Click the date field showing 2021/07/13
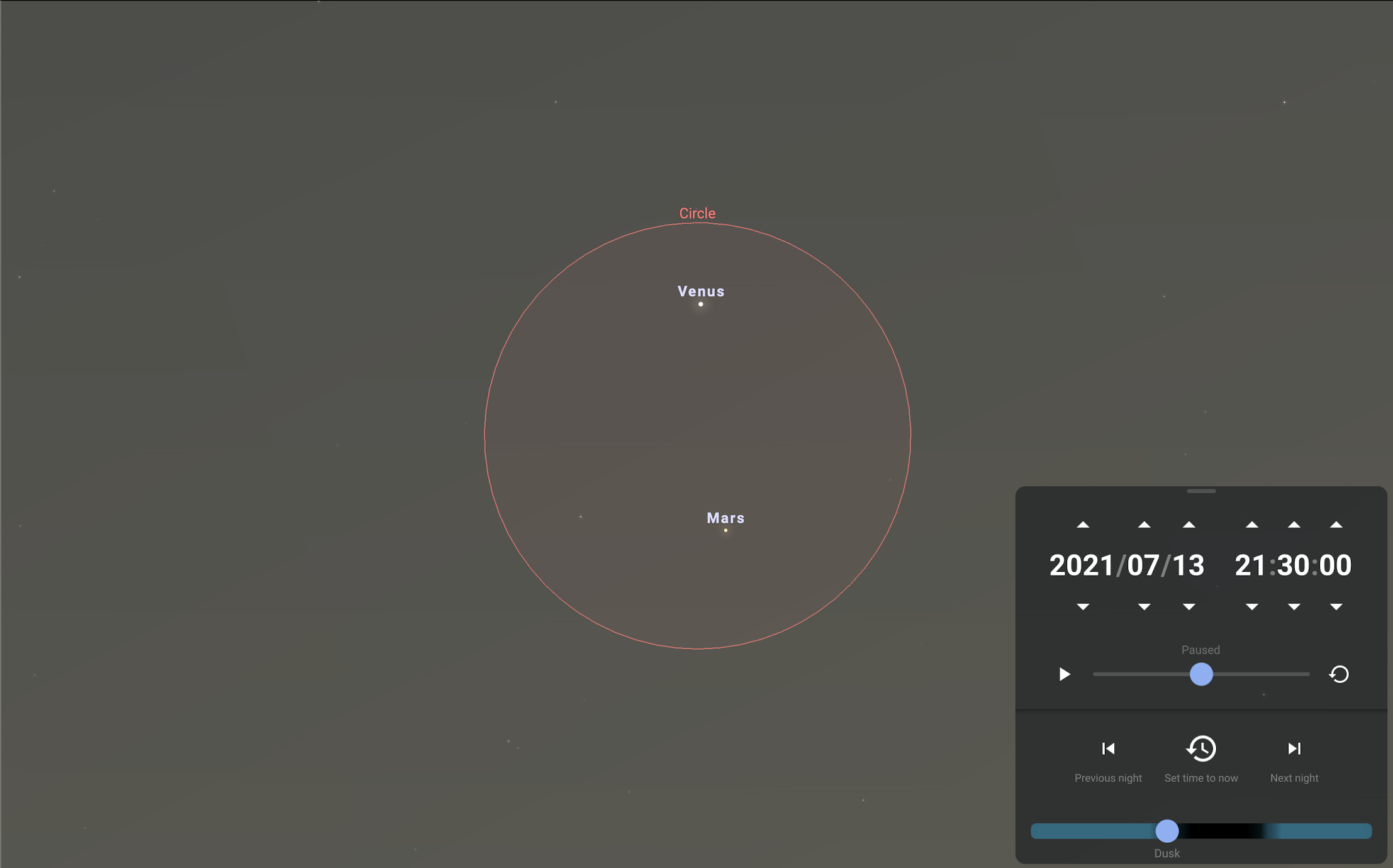Screen dimensions: 1393x868 1126,565
